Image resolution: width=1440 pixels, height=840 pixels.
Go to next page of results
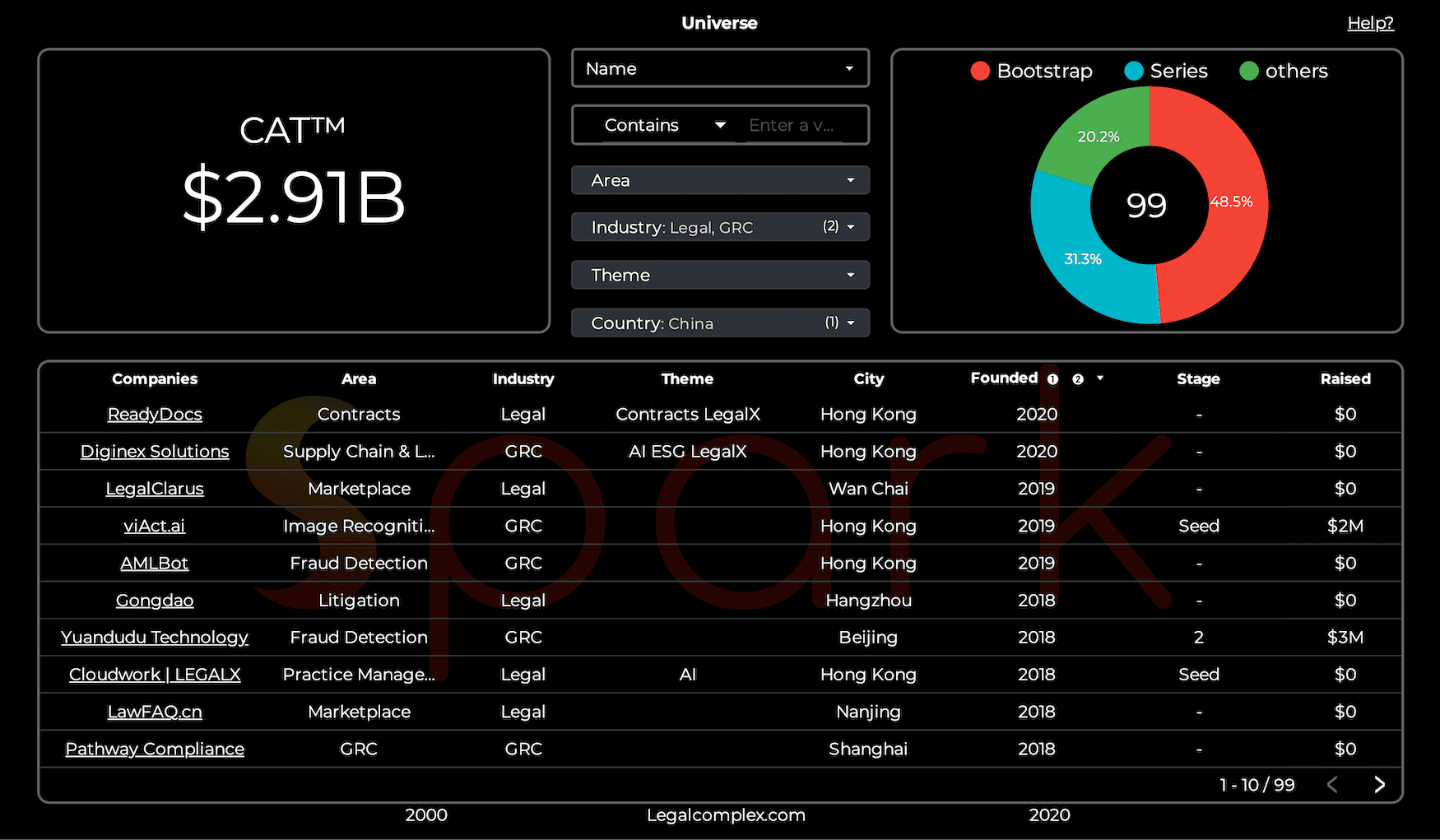coord(1379,785)
